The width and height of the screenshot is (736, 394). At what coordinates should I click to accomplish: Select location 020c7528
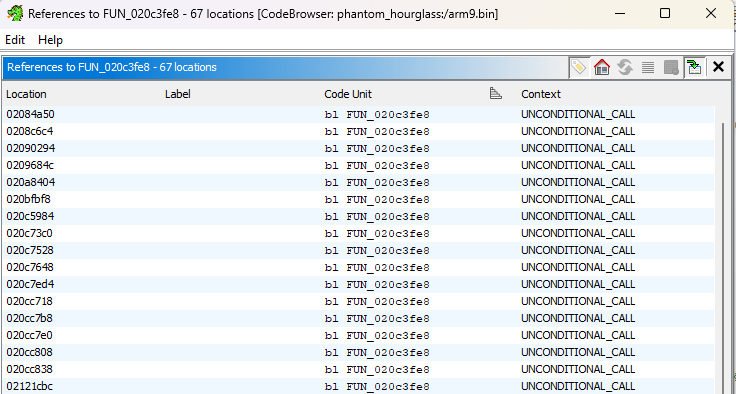30,250
